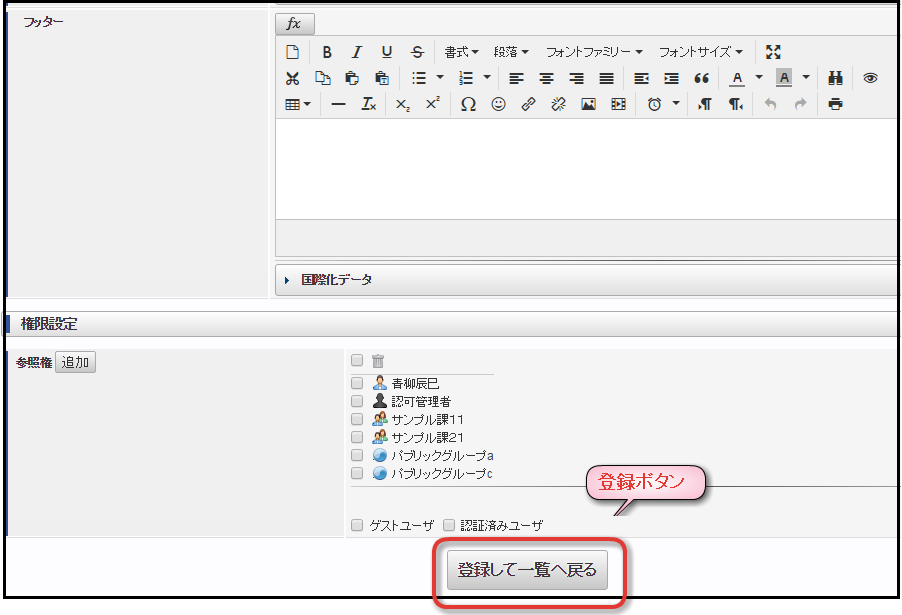902x615 pixels.
Task: Enable the ゲストユーザ checkbox
Action: [x=357, y=525]
